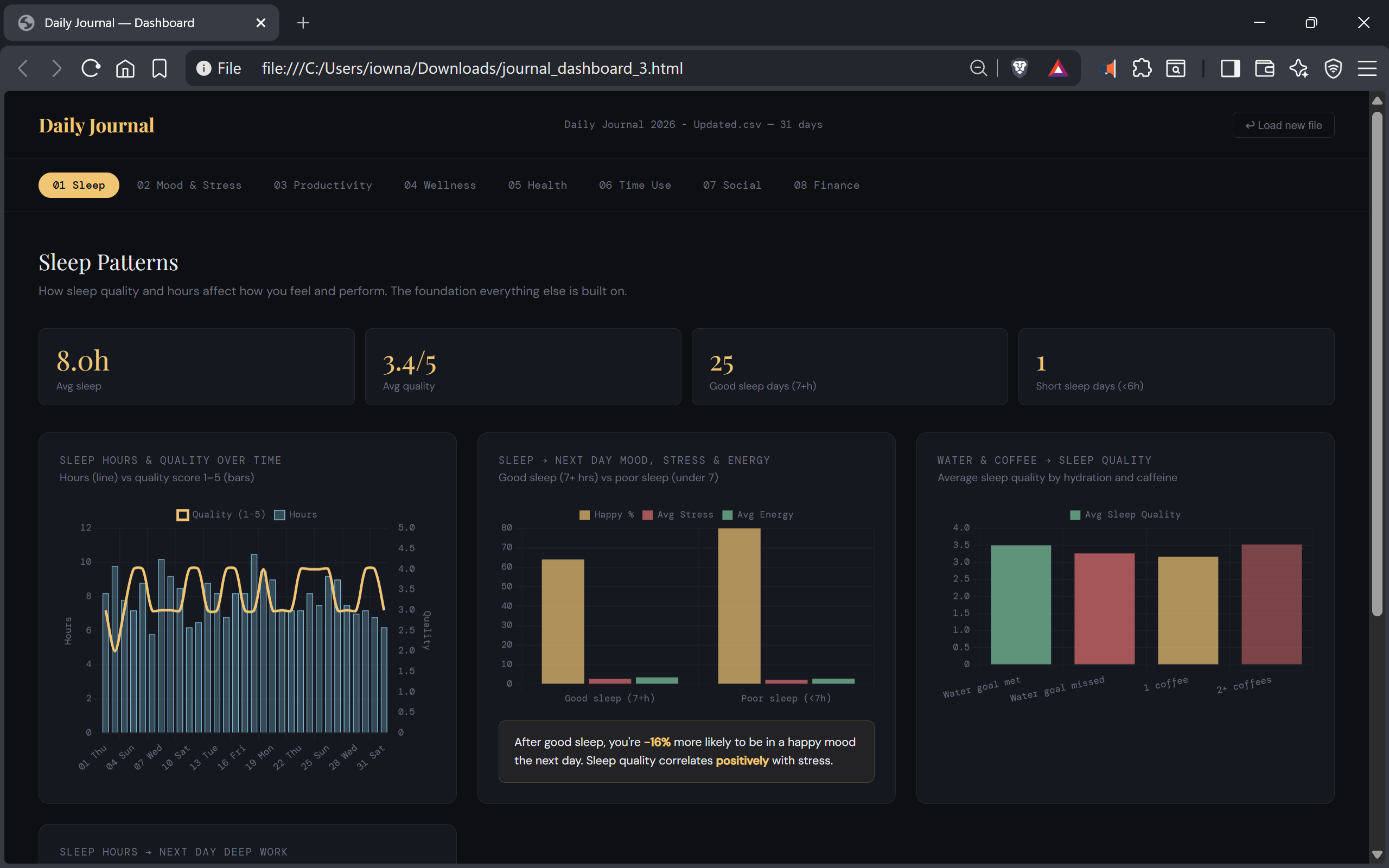Image resolution: width=1389 pixels, height=868 pixels.
Task: Open the extensions puzzle icon
Action: (1142, 68)
